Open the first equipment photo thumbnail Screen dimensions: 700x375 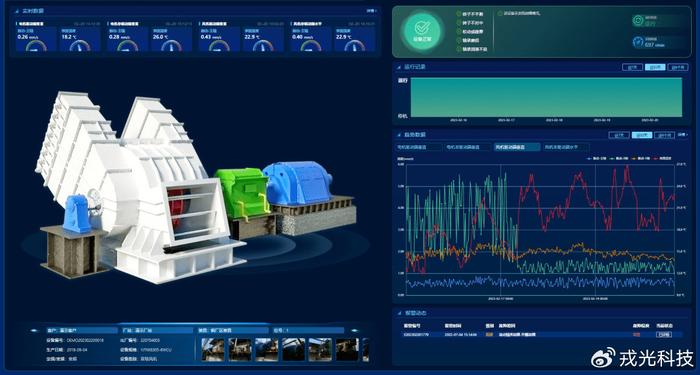point(213,350)
